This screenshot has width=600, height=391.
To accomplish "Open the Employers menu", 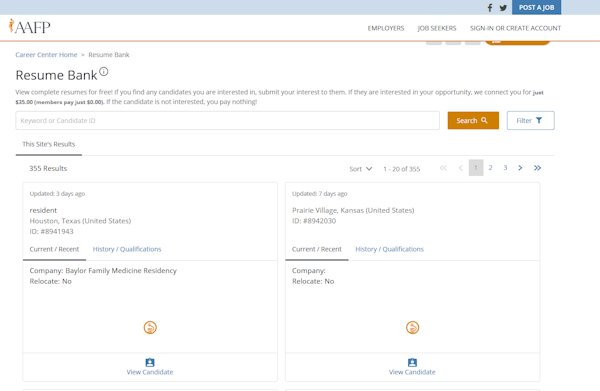I will (x=386, y=28).
